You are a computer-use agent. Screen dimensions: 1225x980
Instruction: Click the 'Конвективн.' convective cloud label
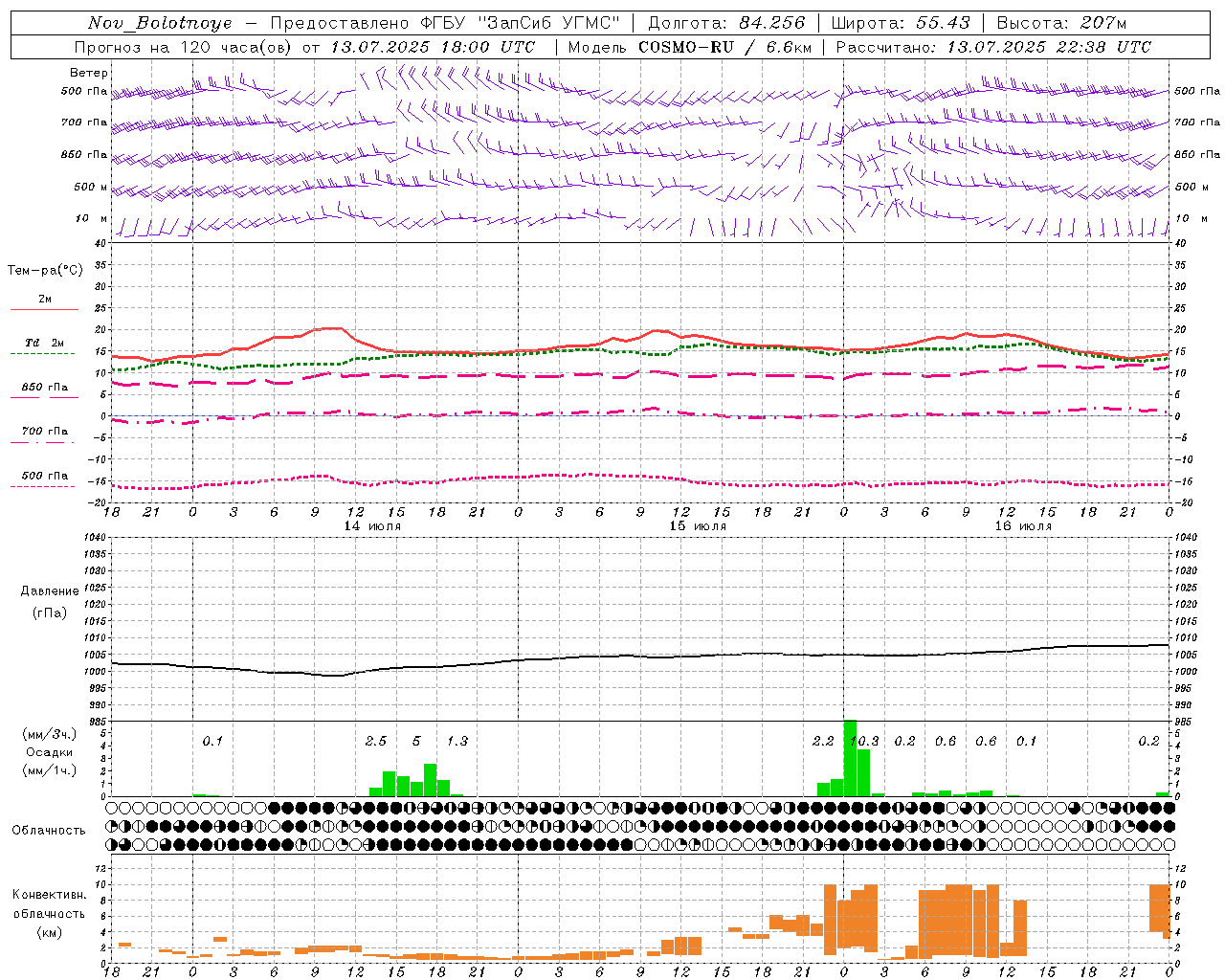(x=49, y=895)
